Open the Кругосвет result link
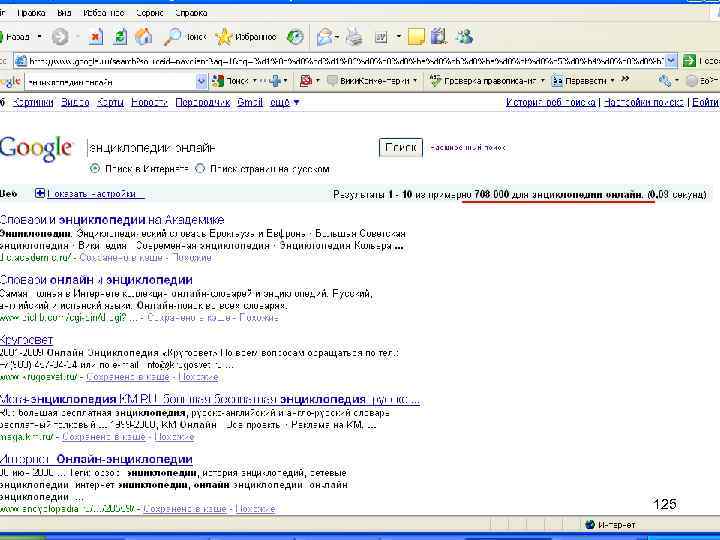This screenshot has width=720, height=540. pyautogui.click(x=26, y=340)
